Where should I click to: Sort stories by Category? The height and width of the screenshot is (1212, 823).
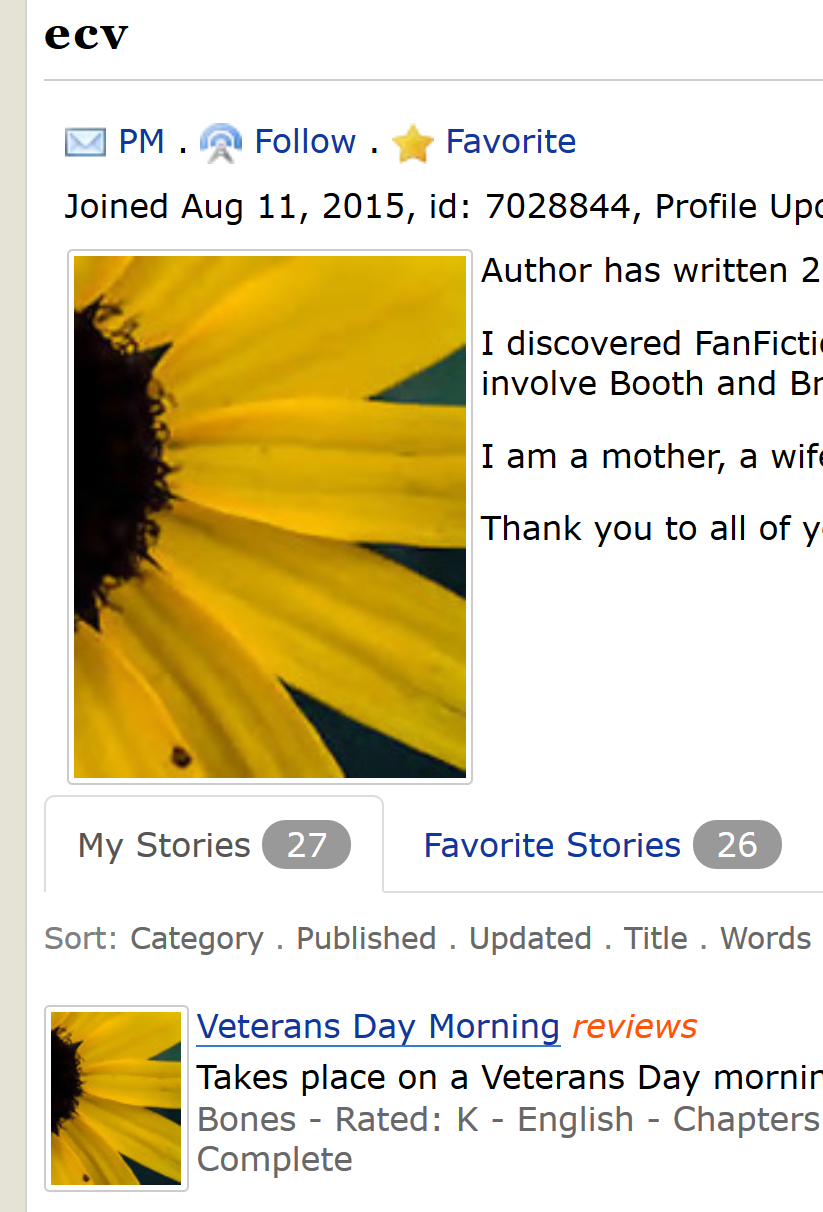(197, 939)
